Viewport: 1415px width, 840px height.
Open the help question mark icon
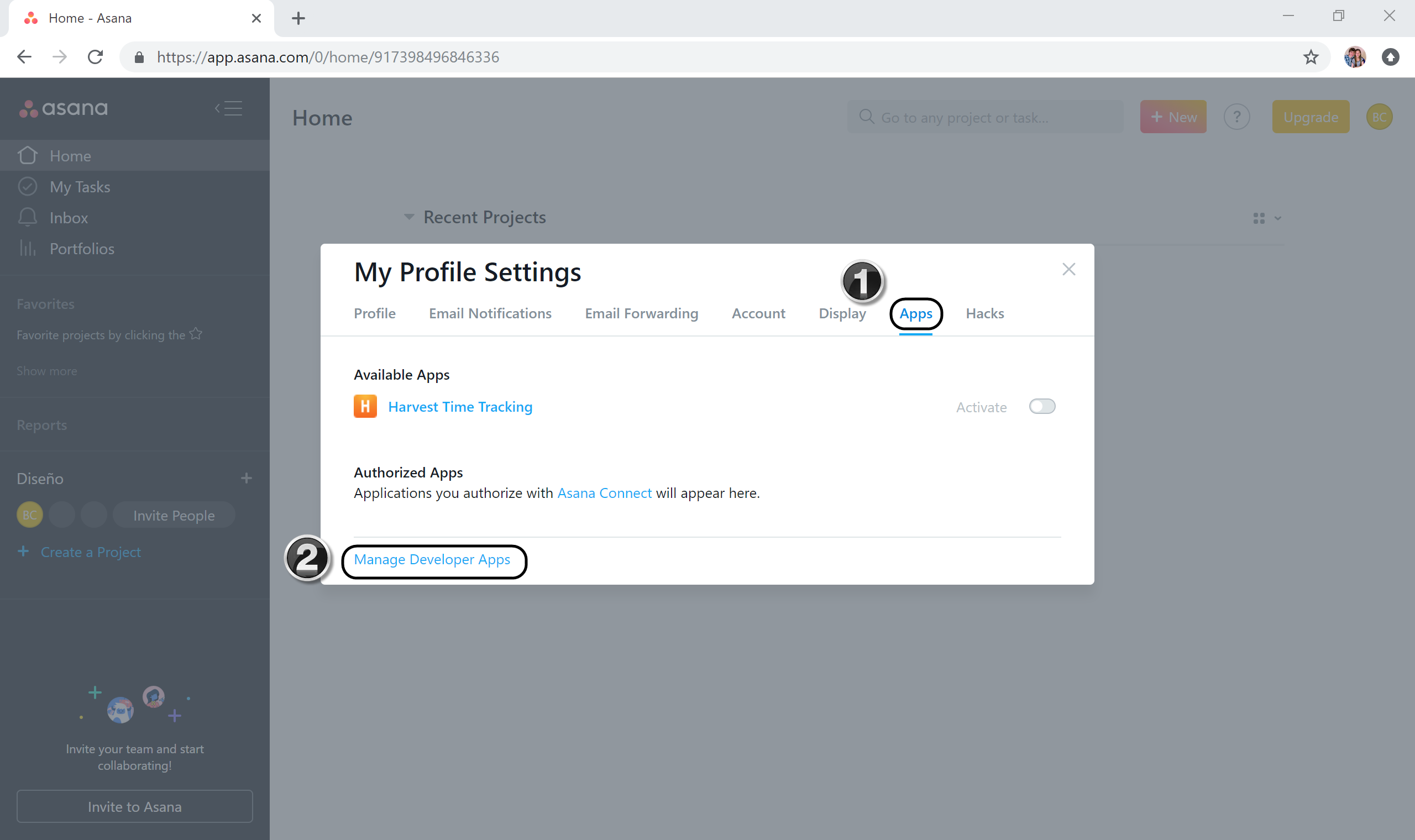(1236, 117)
